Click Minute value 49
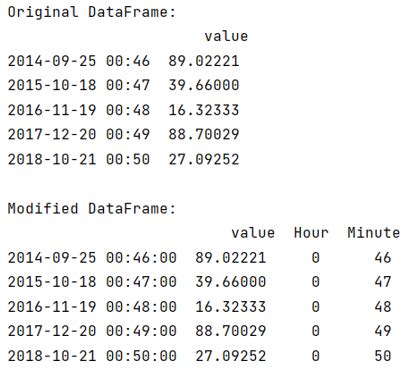Viewport: 408px width, 368px height. click(383, 331)
